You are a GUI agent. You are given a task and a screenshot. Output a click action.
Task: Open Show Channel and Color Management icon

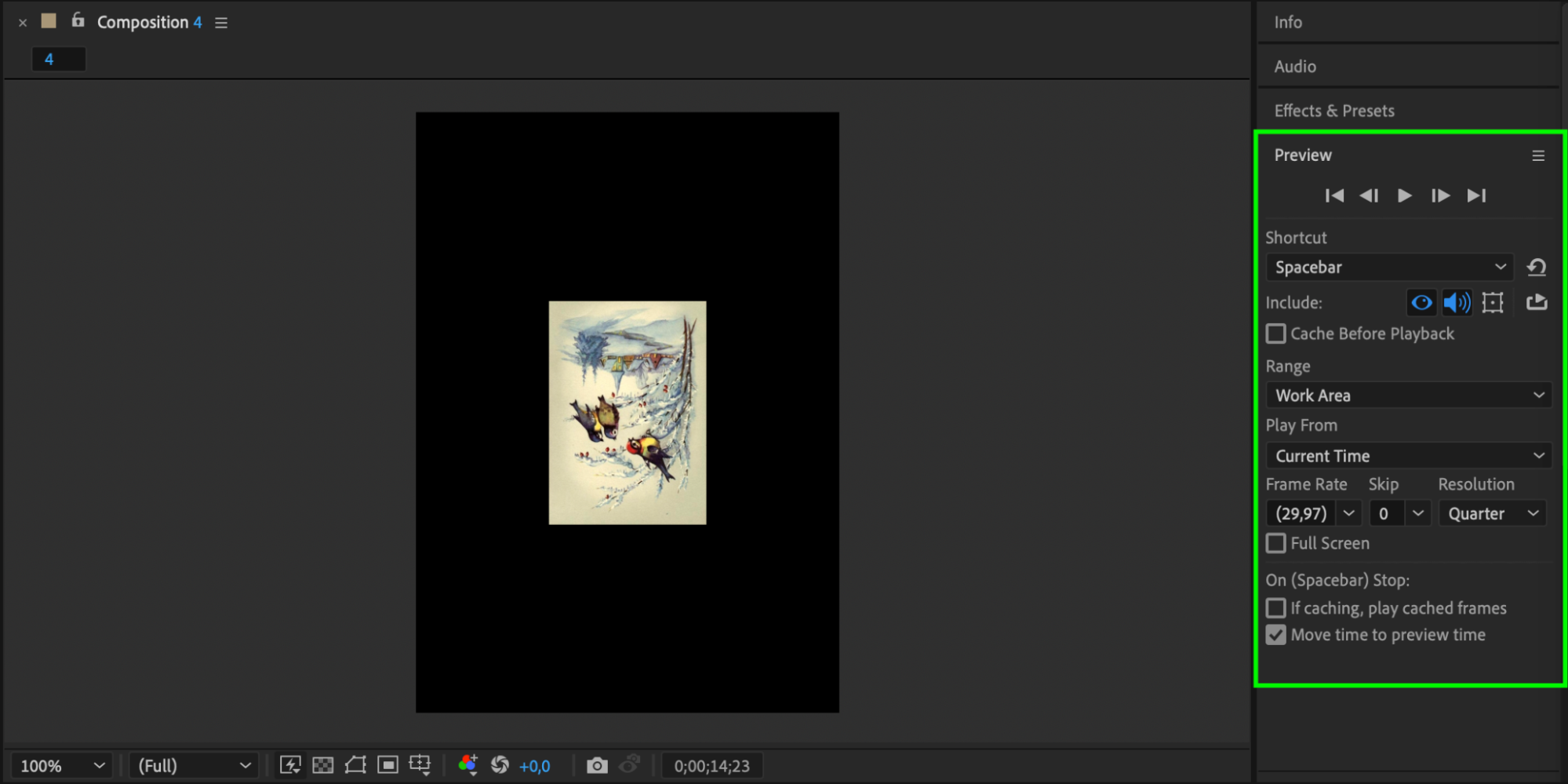point(468,765)
